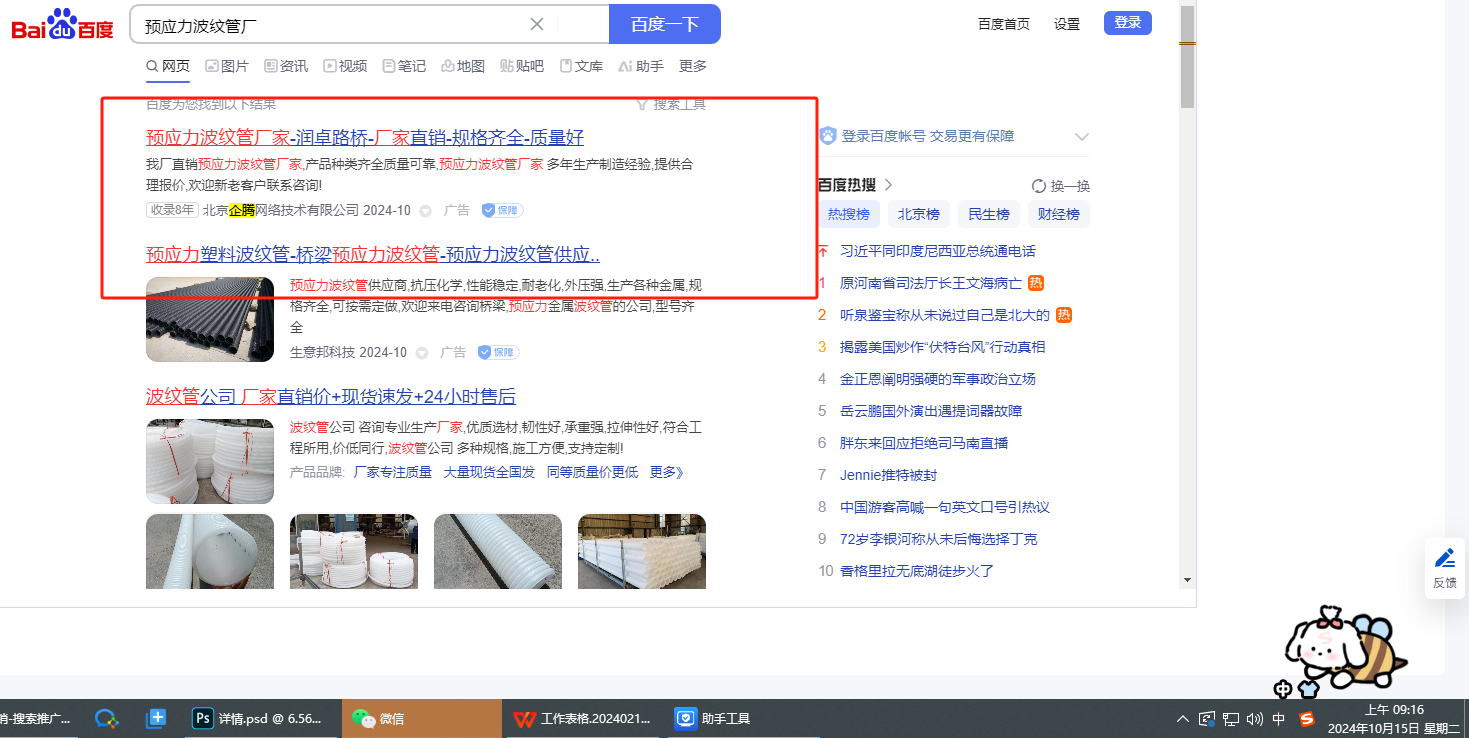Switch to the 资讯 search tab

pos(286,66)
